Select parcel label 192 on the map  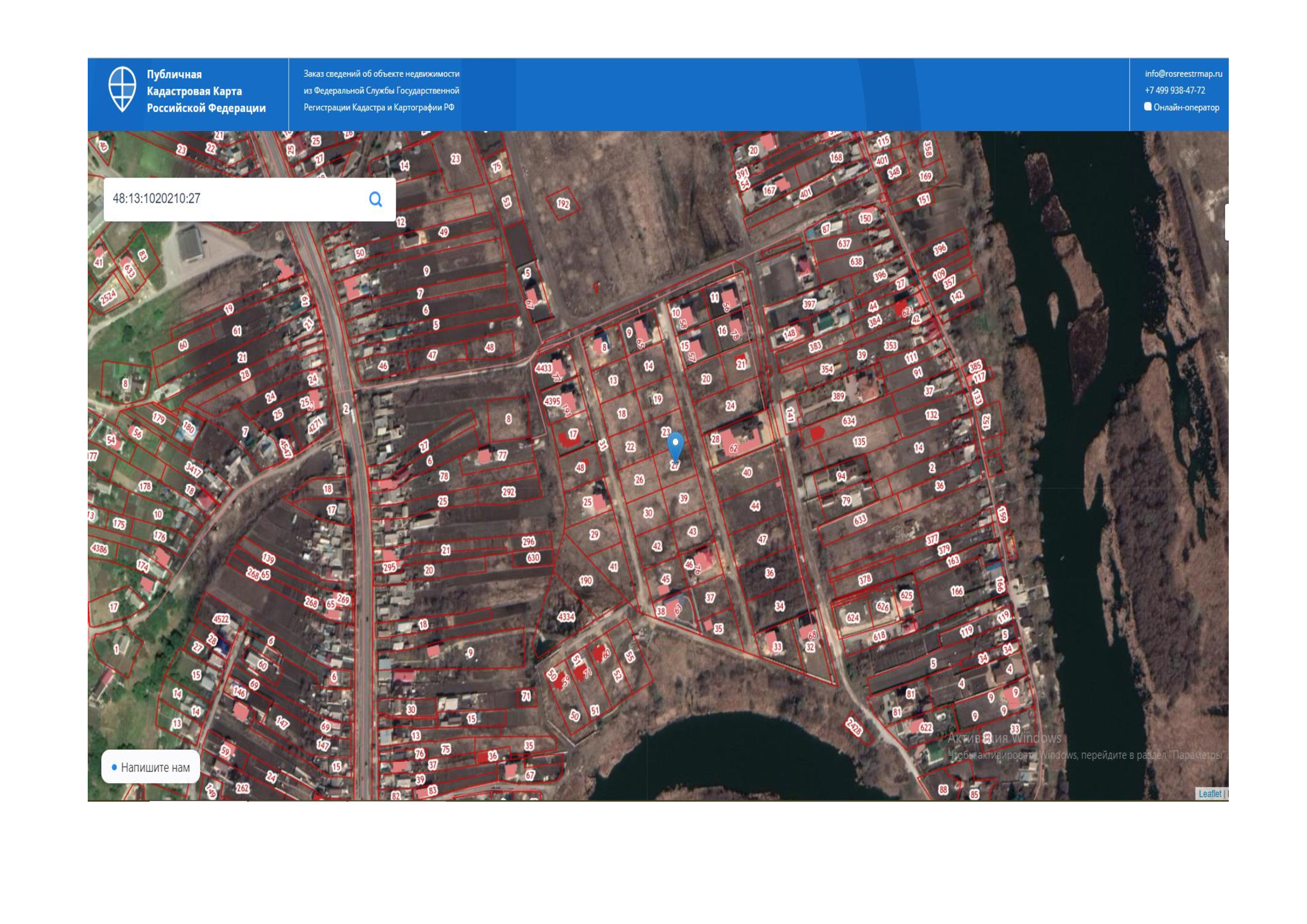(563, 203)
